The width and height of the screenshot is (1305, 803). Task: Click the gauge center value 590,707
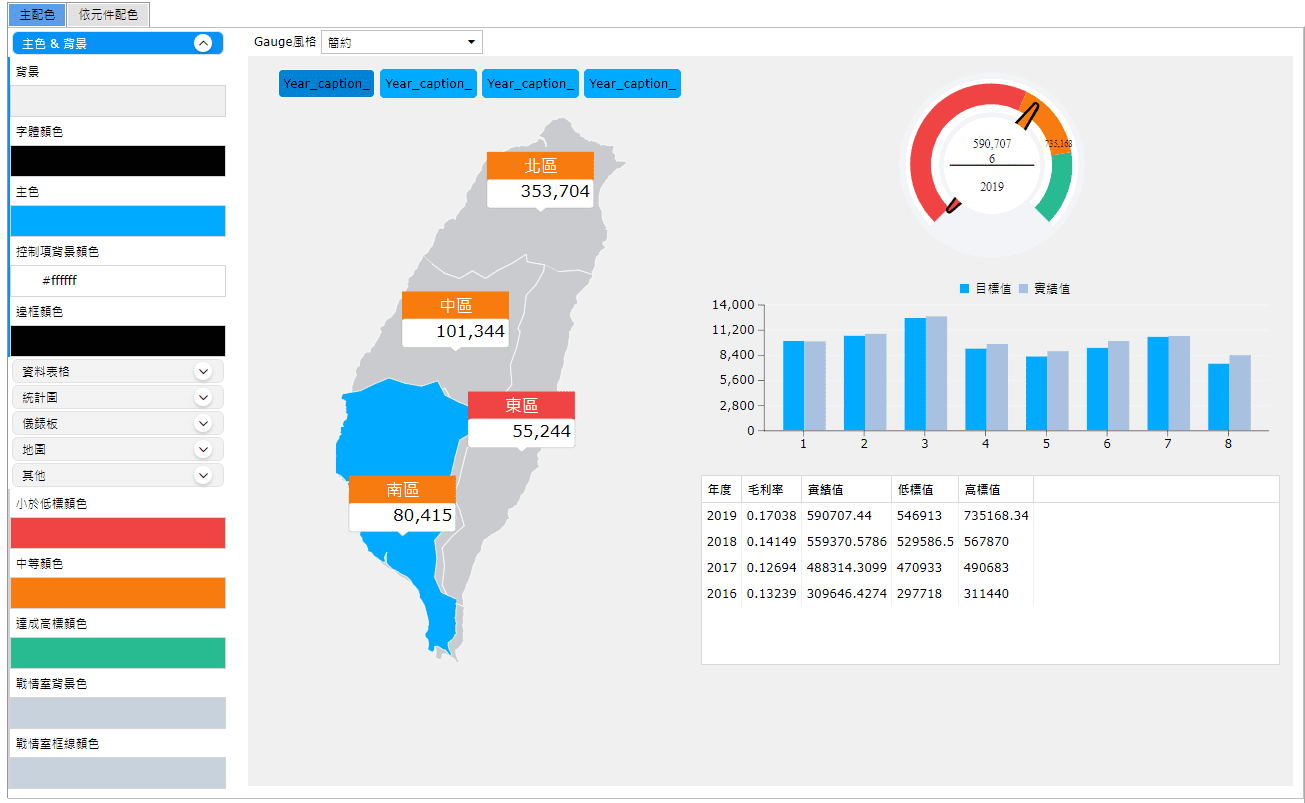(992, 144)
